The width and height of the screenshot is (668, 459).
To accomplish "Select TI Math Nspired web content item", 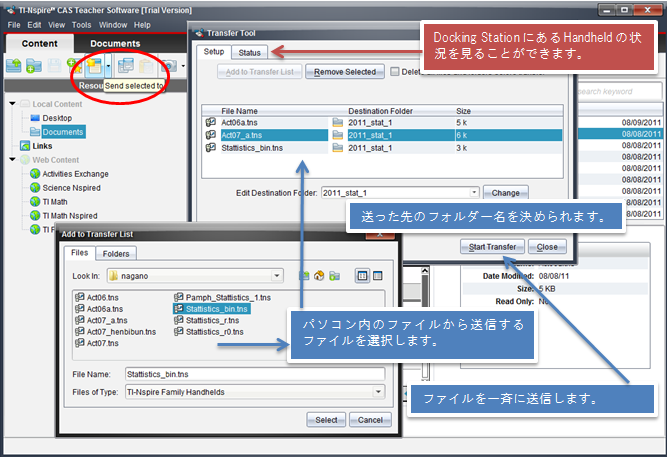I will coord(70,216).
